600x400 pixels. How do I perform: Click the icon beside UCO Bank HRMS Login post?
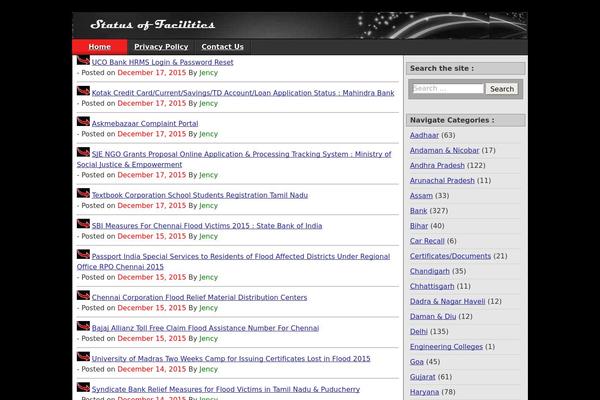pos(83,60)
